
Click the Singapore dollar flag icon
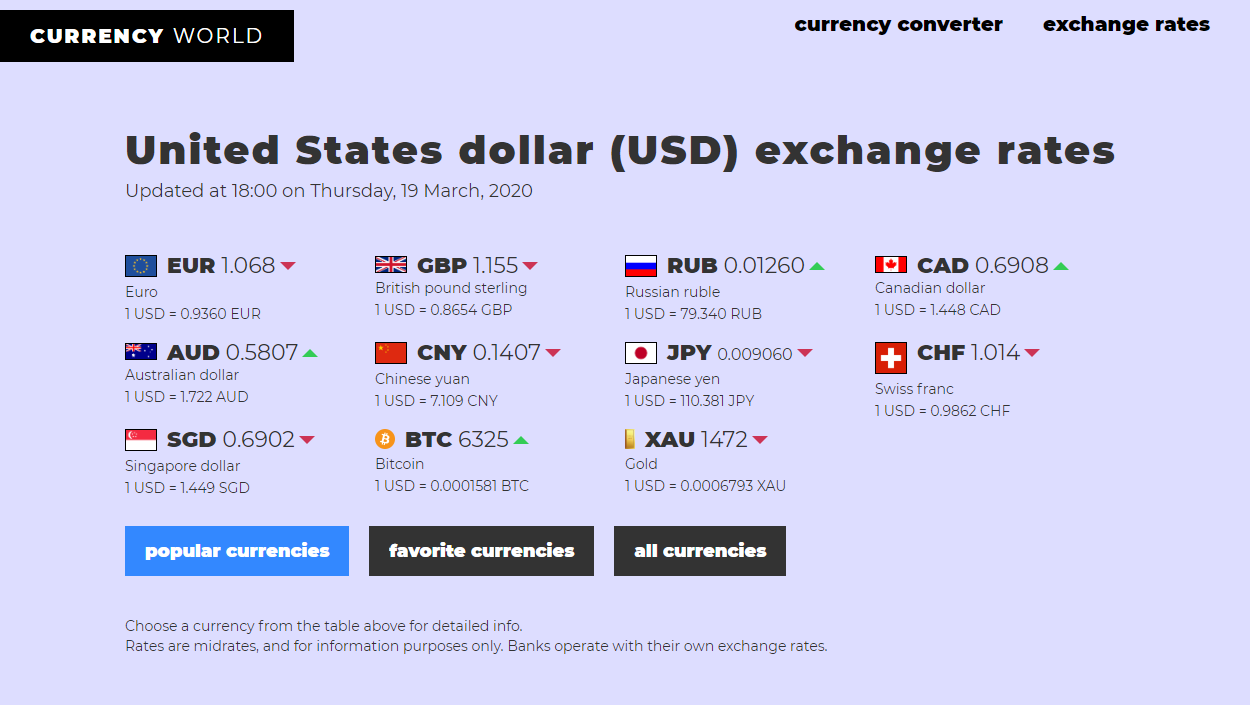click(141, 438)
